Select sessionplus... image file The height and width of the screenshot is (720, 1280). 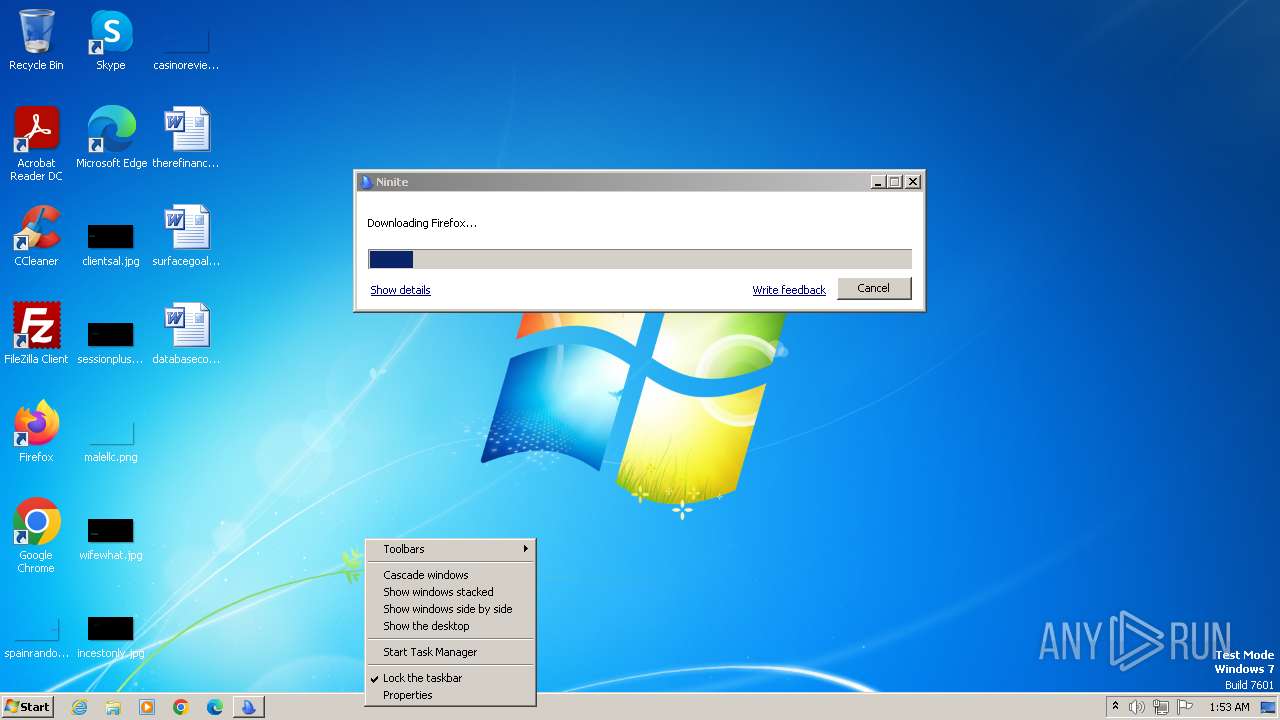click(x=111, y=342)
